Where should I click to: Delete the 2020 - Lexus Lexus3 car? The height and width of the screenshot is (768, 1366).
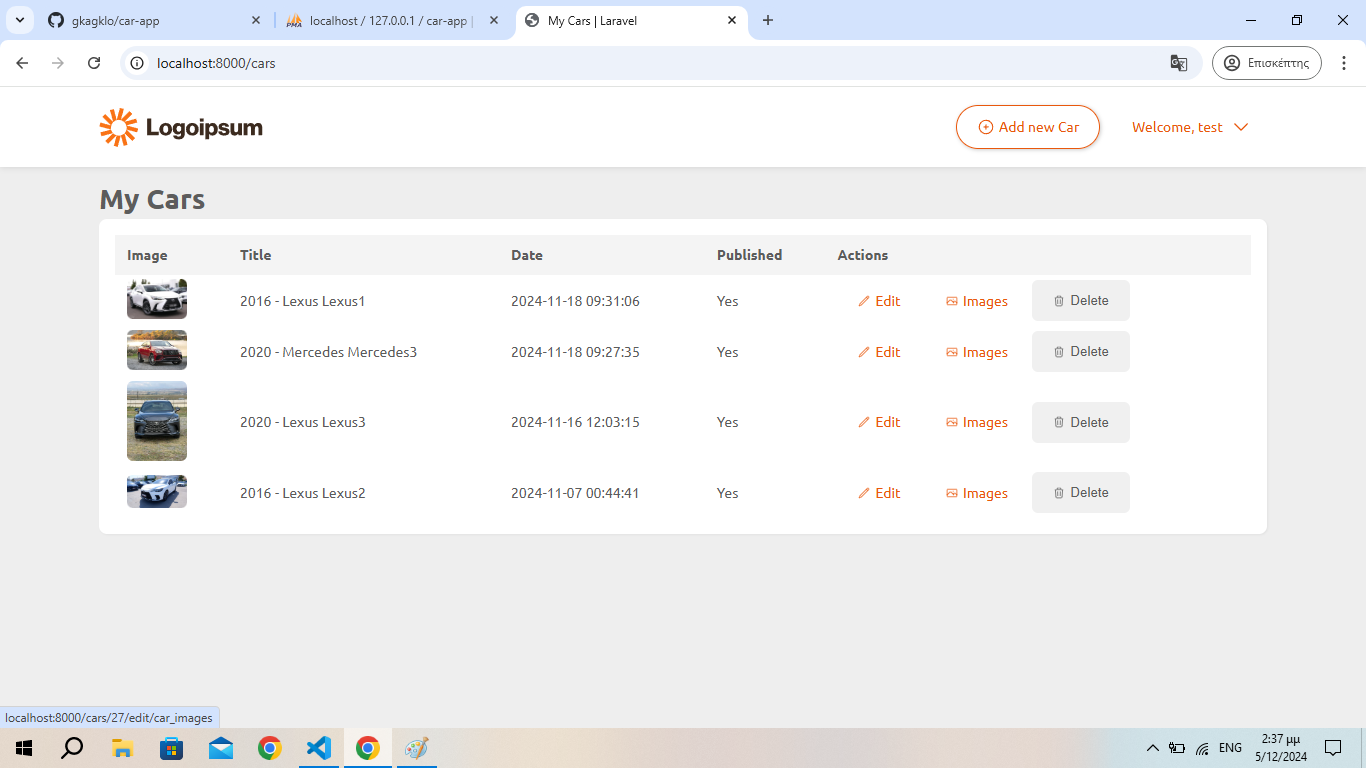coord(1081,422)
